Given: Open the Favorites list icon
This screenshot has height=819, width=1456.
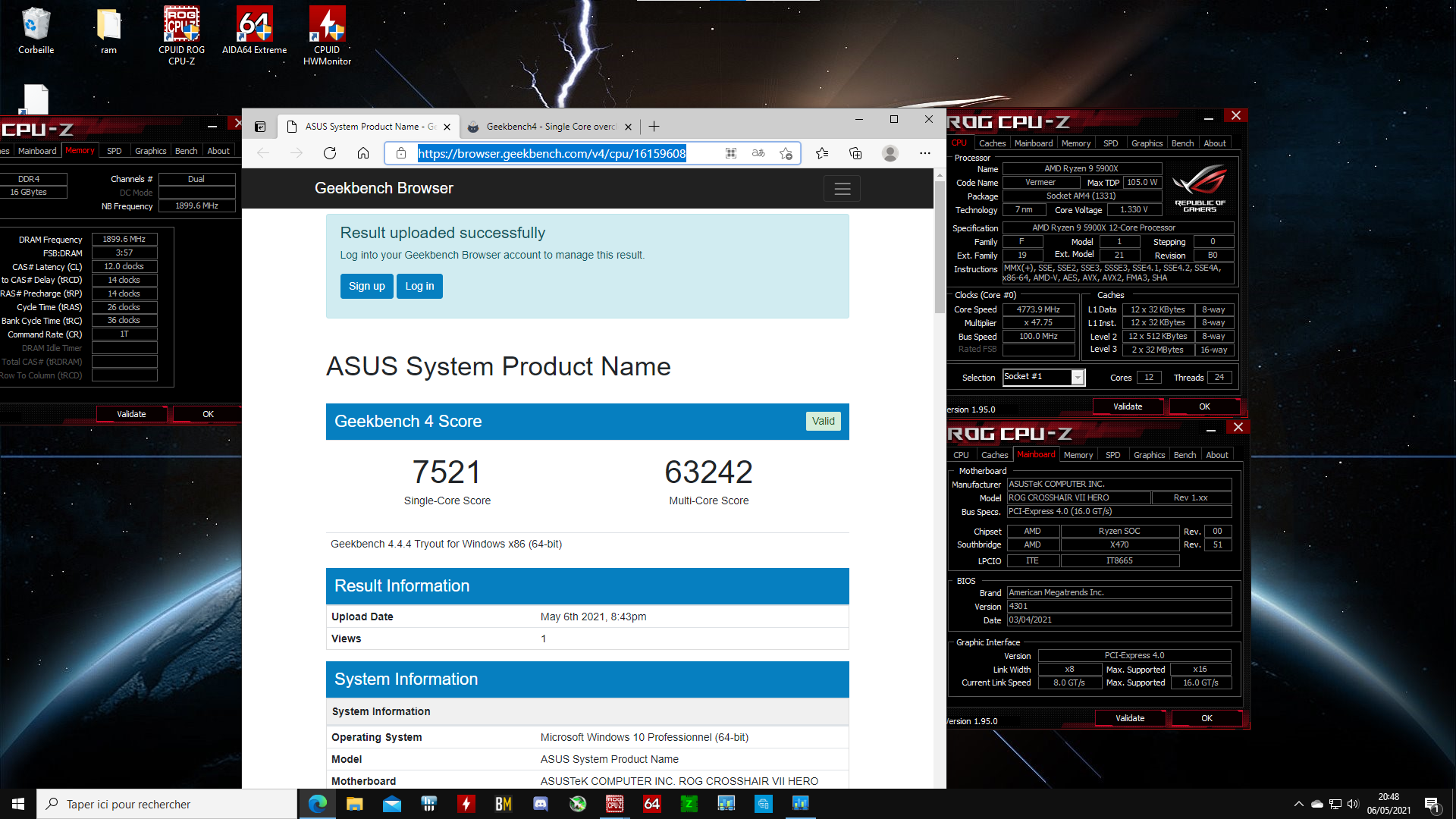Looking at the screenshot, I should [x=822, y=153].
